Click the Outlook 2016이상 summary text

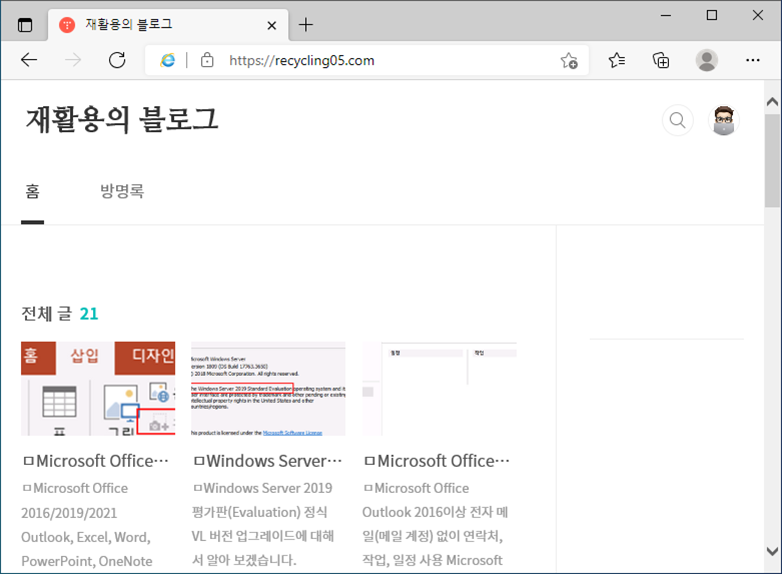click(435, 524)
